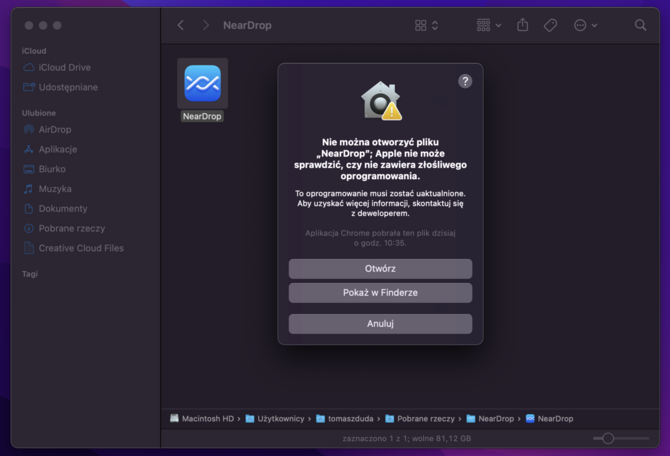Click the Share toolbar icon
The image size is (670, 456).
[522, 25]
